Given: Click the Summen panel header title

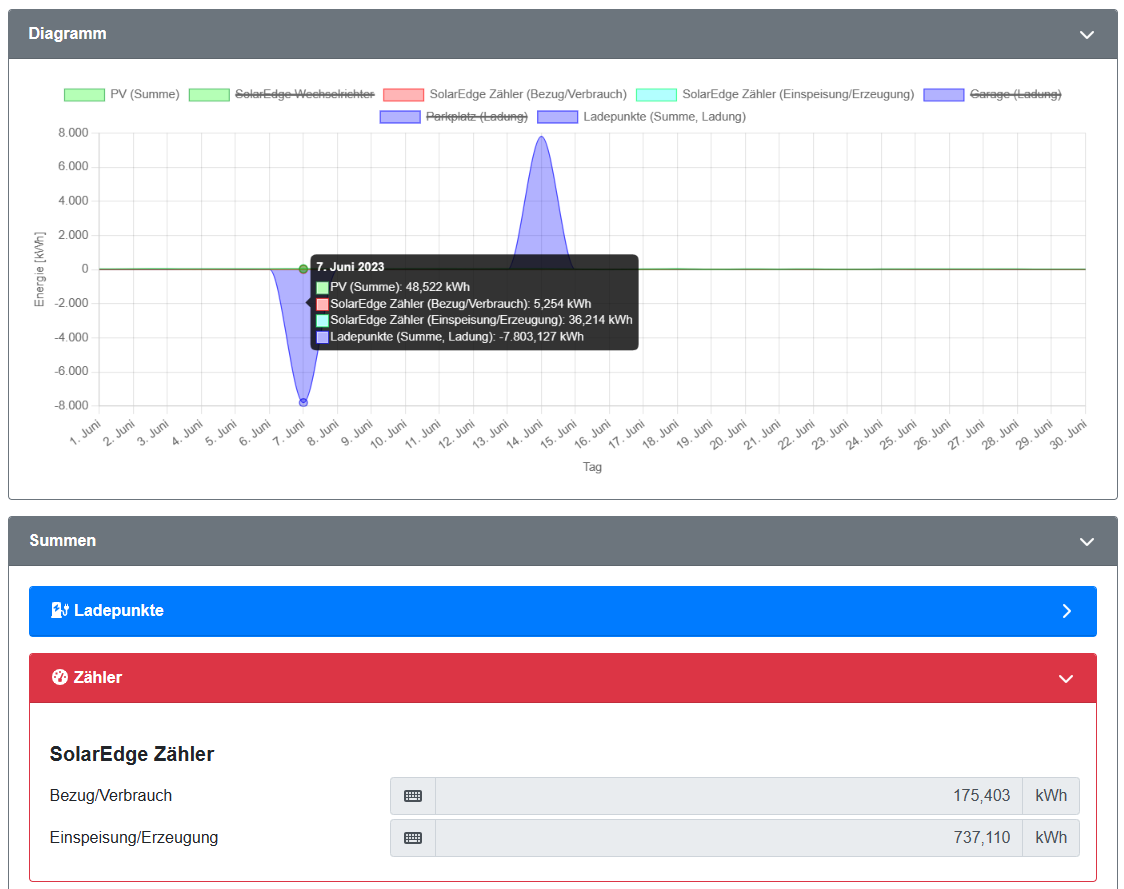Looking at the screenshot, I should pos(63,541).
